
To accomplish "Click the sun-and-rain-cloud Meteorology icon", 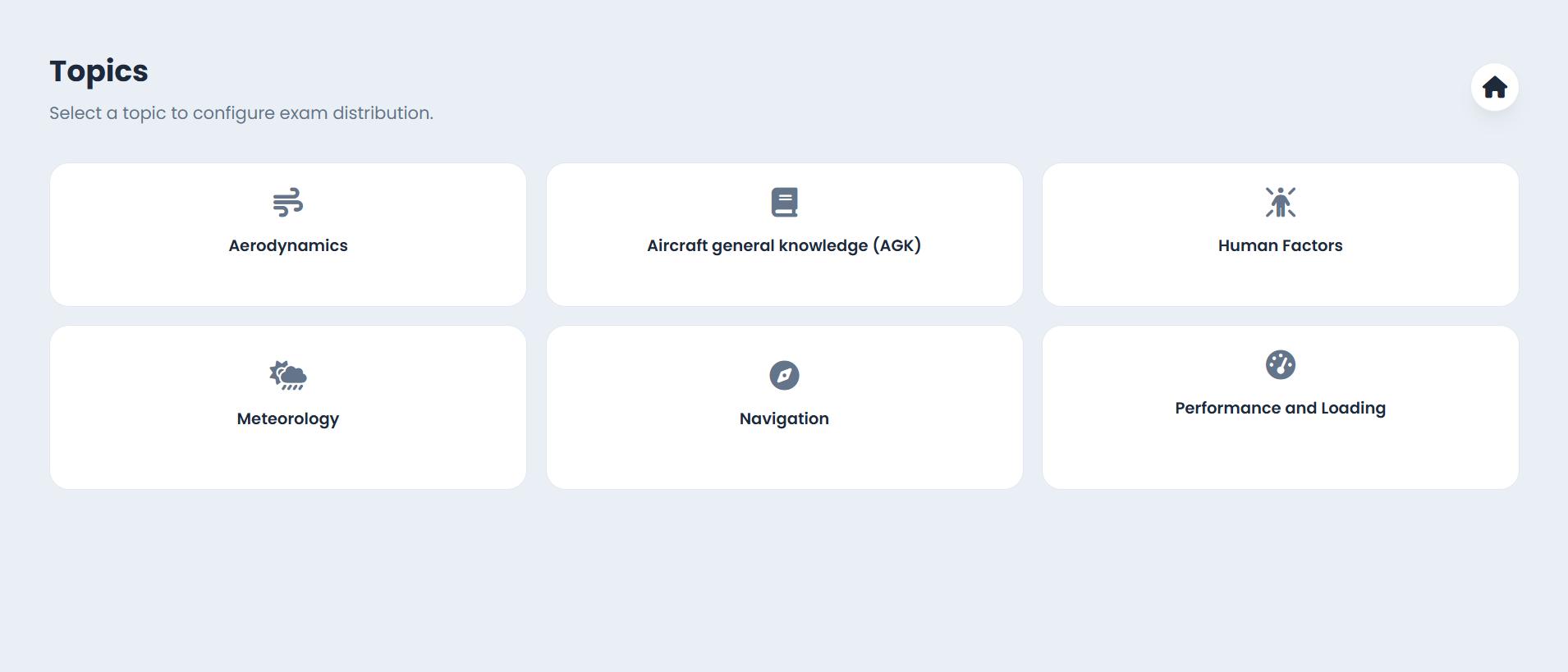I will coord(288,375).
